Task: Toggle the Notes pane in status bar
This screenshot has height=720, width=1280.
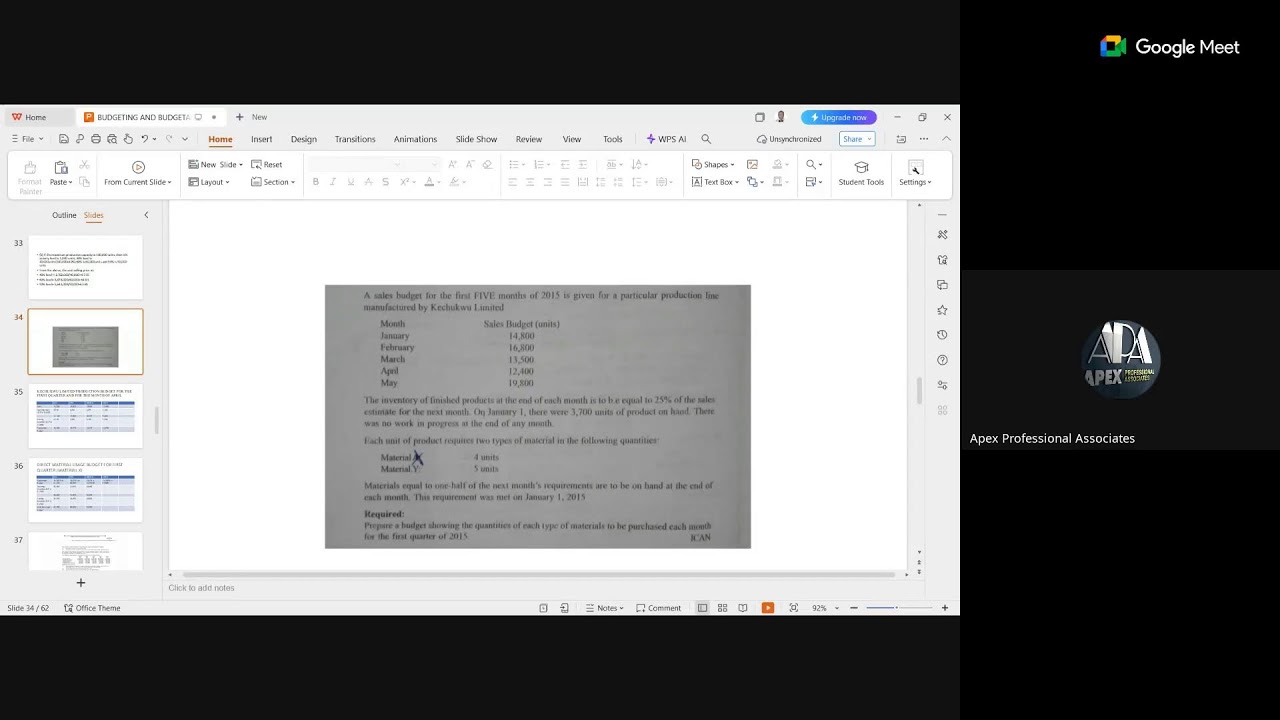Action: point(604,608)
